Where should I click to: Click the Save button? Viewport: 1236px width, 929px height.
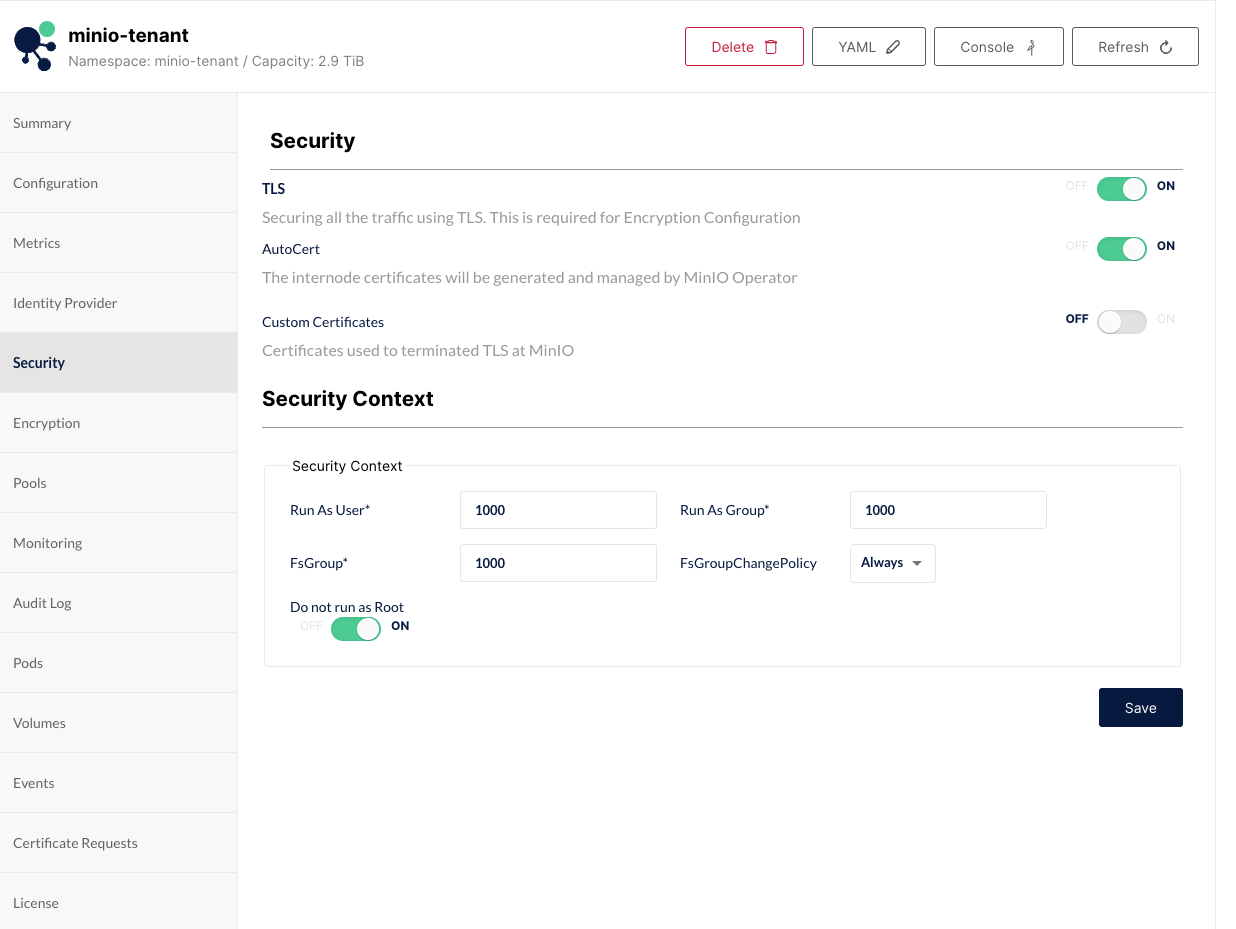point(1140,707)
